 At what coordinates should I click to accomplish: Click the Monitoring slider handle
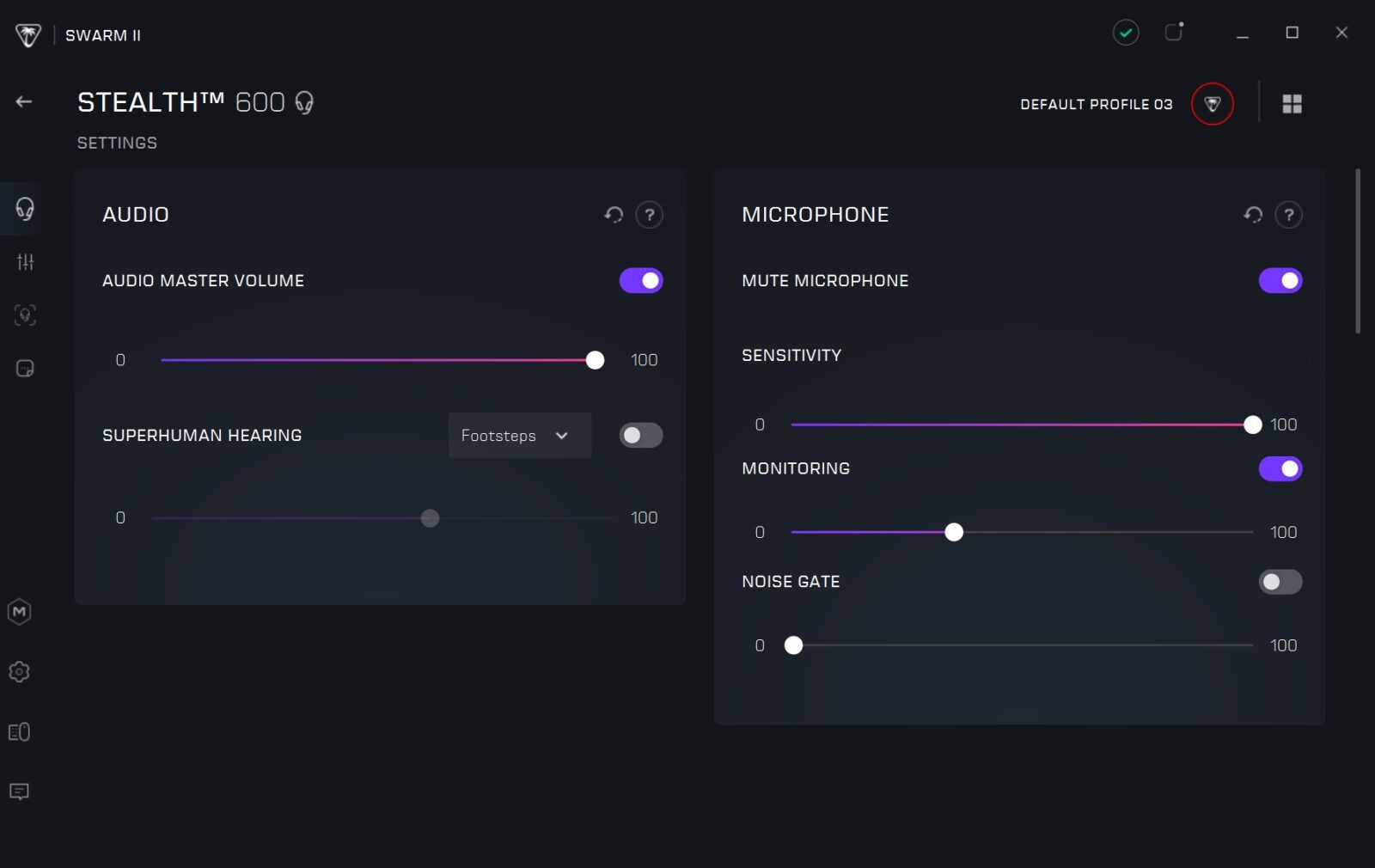pos(954,533)
